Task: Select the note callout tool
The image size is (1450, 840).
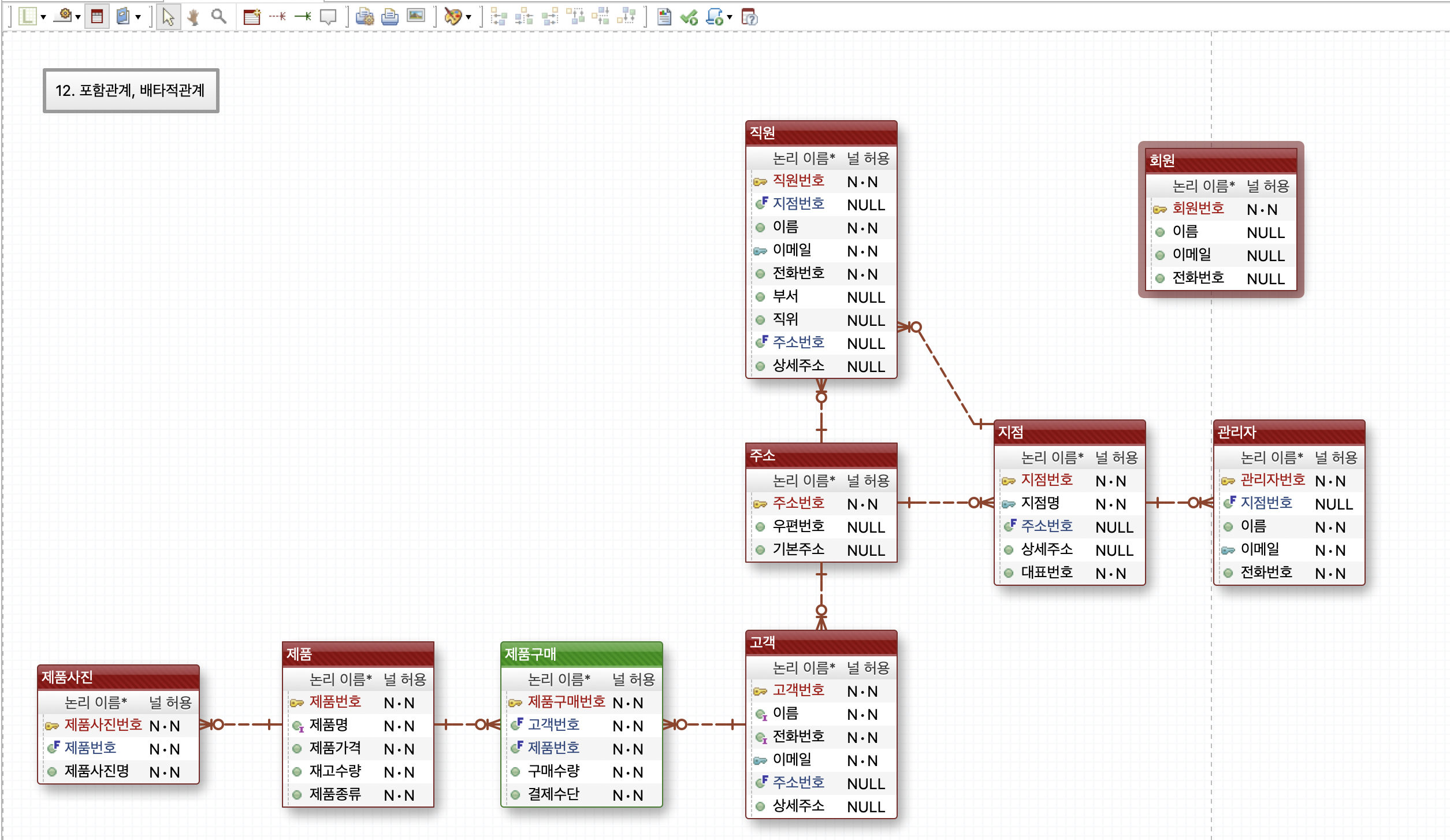Action: (328, 17)
